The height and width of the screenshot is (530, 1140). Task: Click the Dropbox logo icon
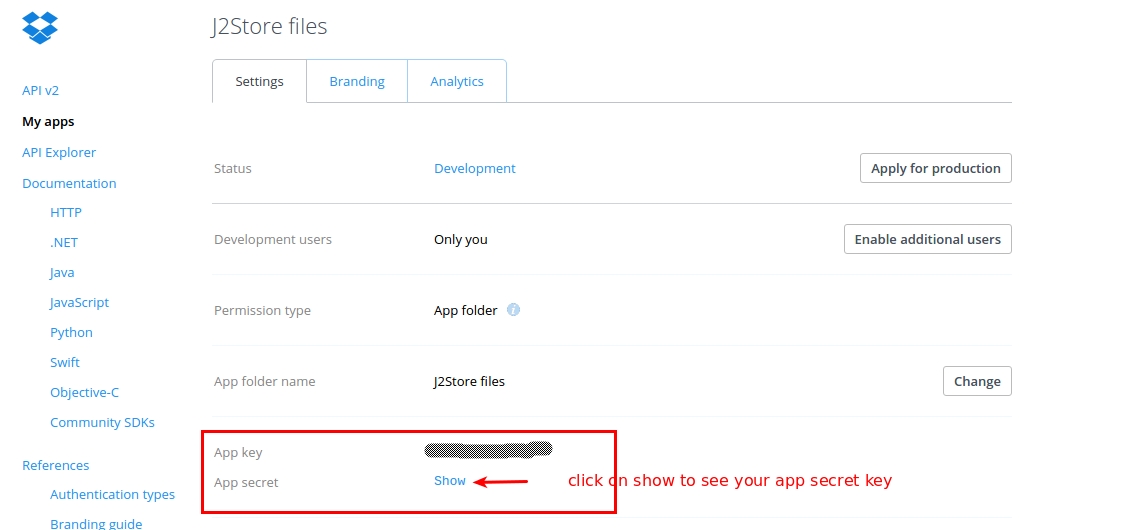click(40, 27)
